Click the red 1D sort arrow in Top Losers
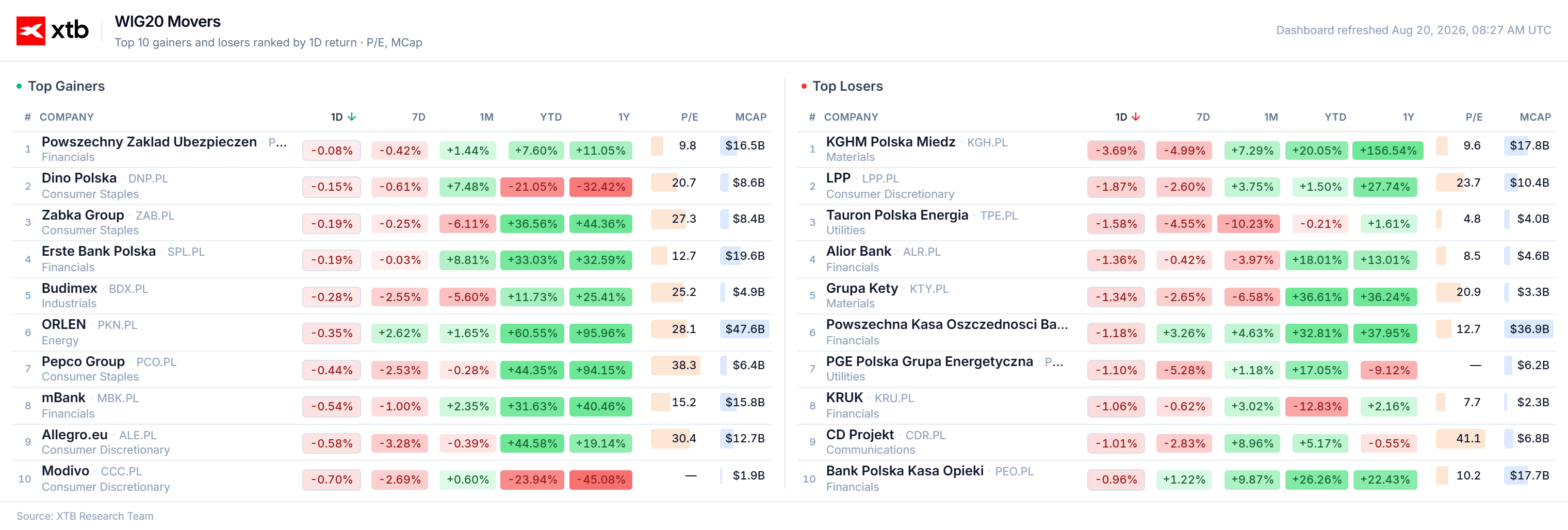This screenshot has height=530, width=1568. point(1136,117)
